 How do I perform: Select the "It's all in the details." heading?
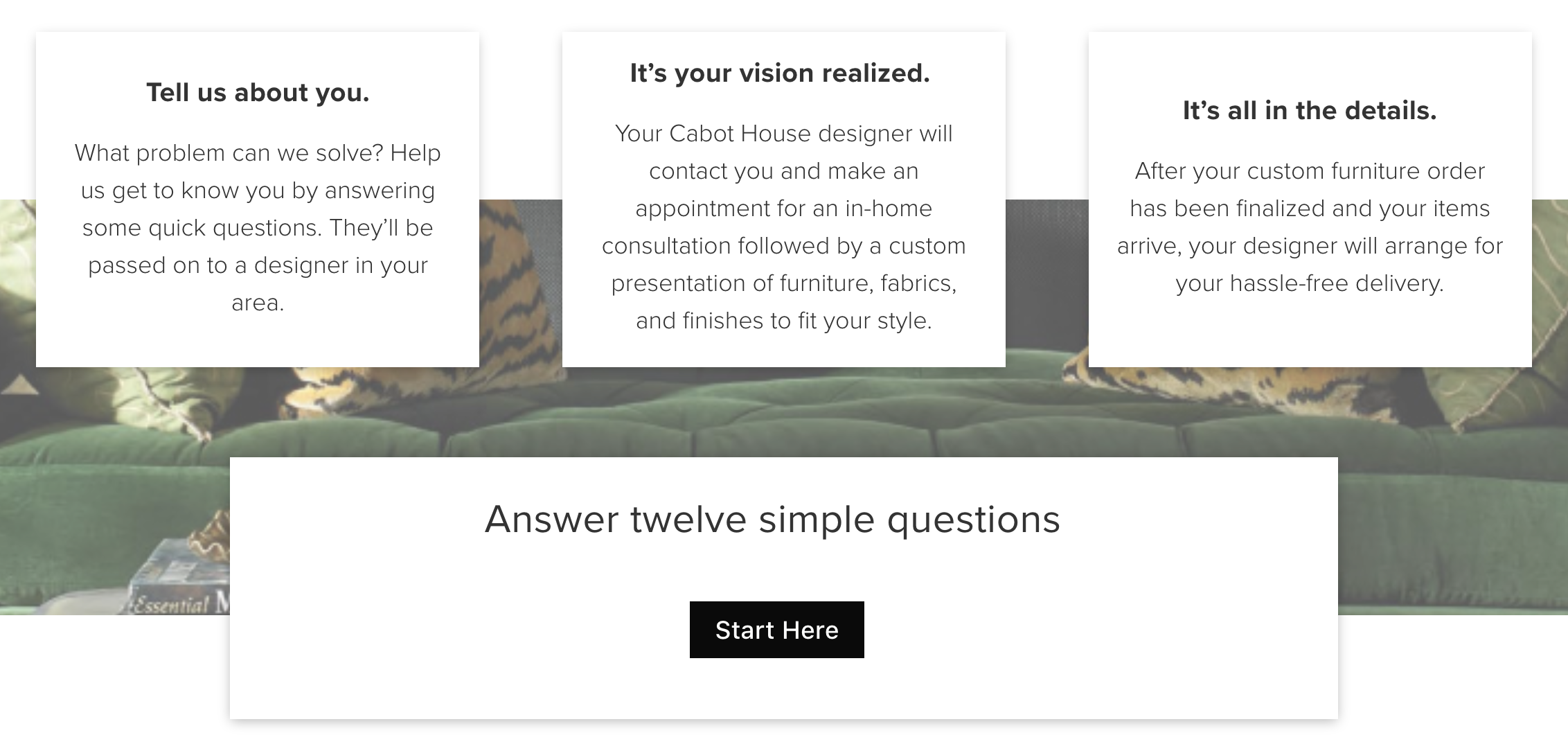tap(1310, 111)
